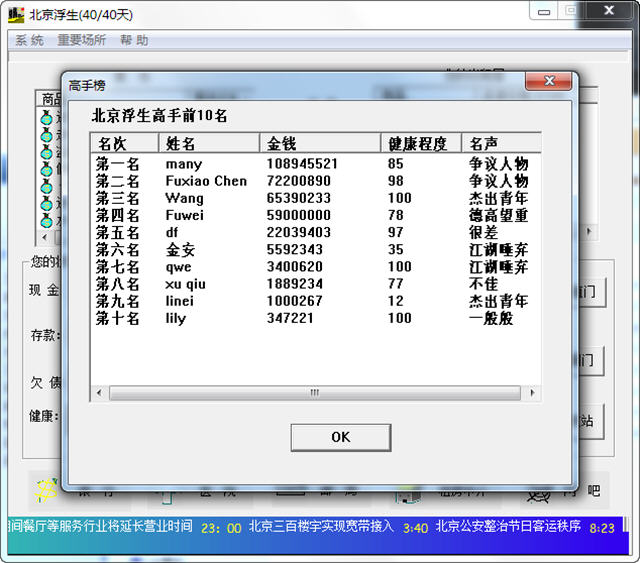Sort by the 名次 column header

[124, 143]
